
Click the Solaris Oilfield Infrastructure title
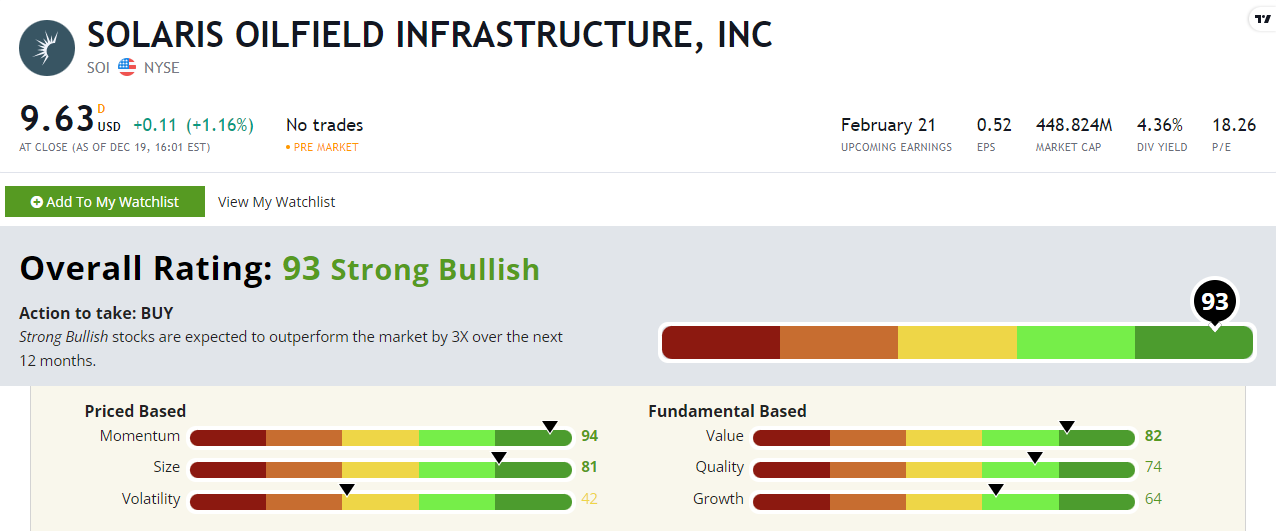(x=430, y=35)
